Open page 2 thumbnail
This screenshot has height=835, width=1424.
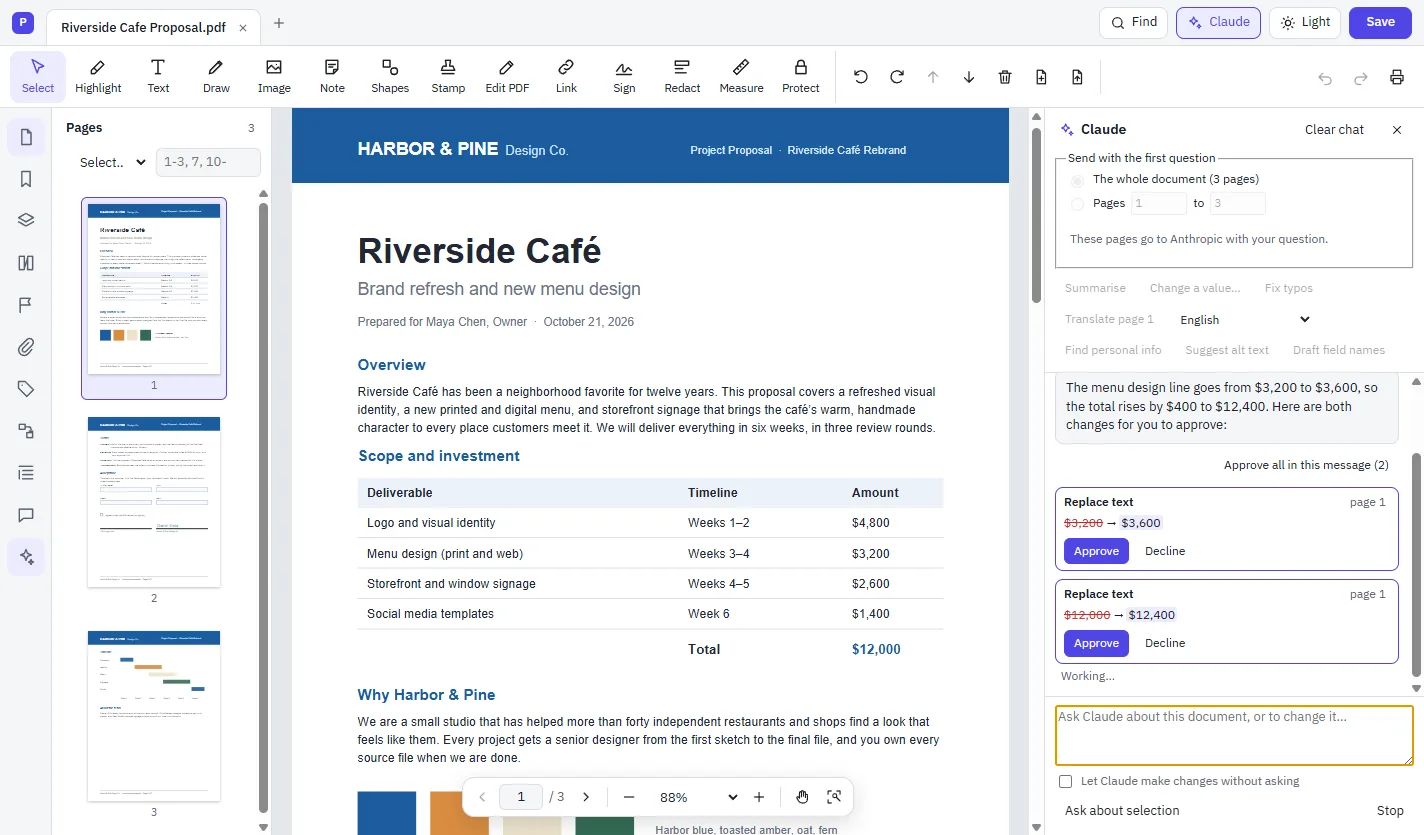(x=154, y=502)
